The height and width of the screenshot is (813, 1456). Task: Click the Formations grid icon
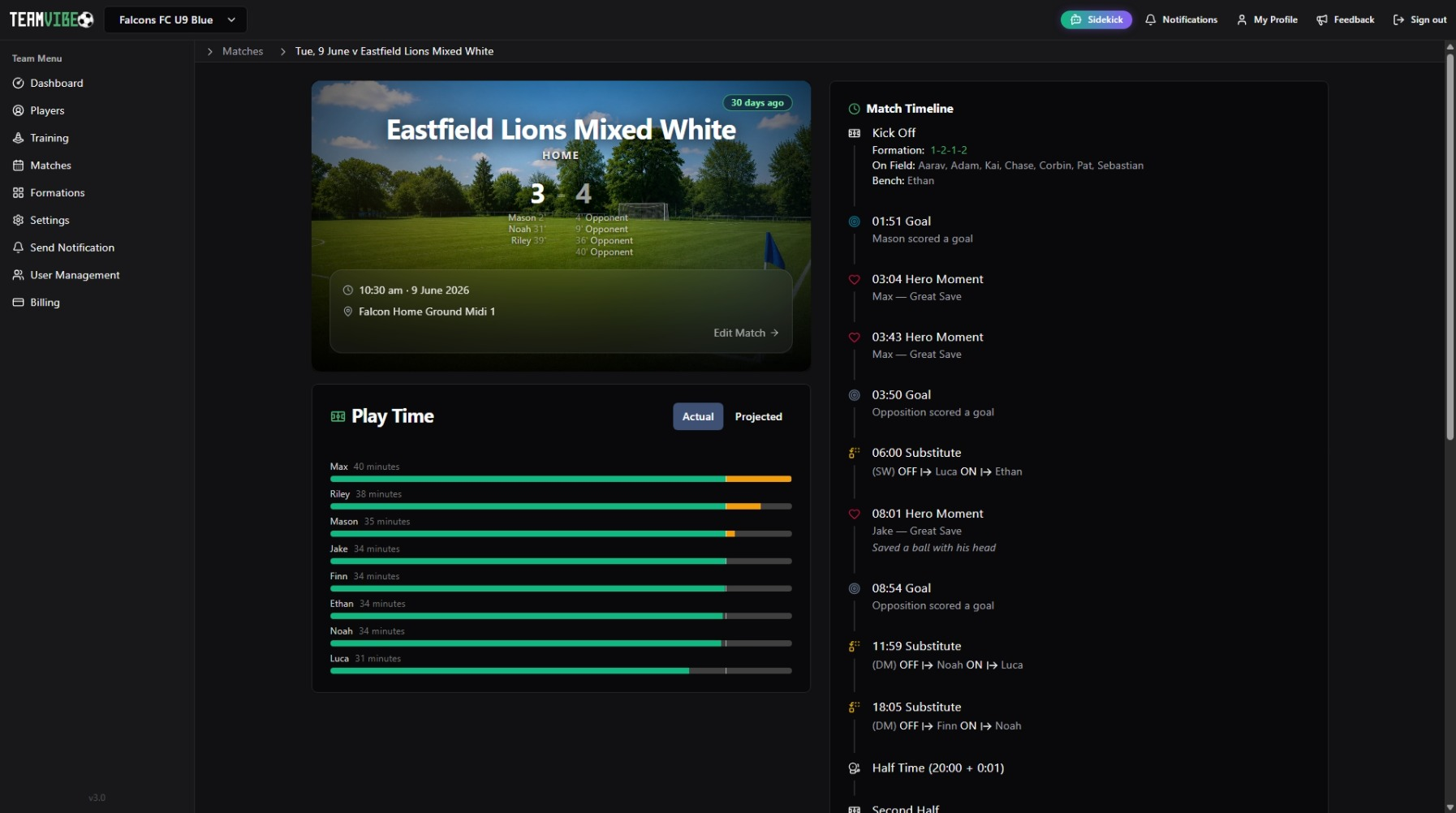[x=18, y=192]
